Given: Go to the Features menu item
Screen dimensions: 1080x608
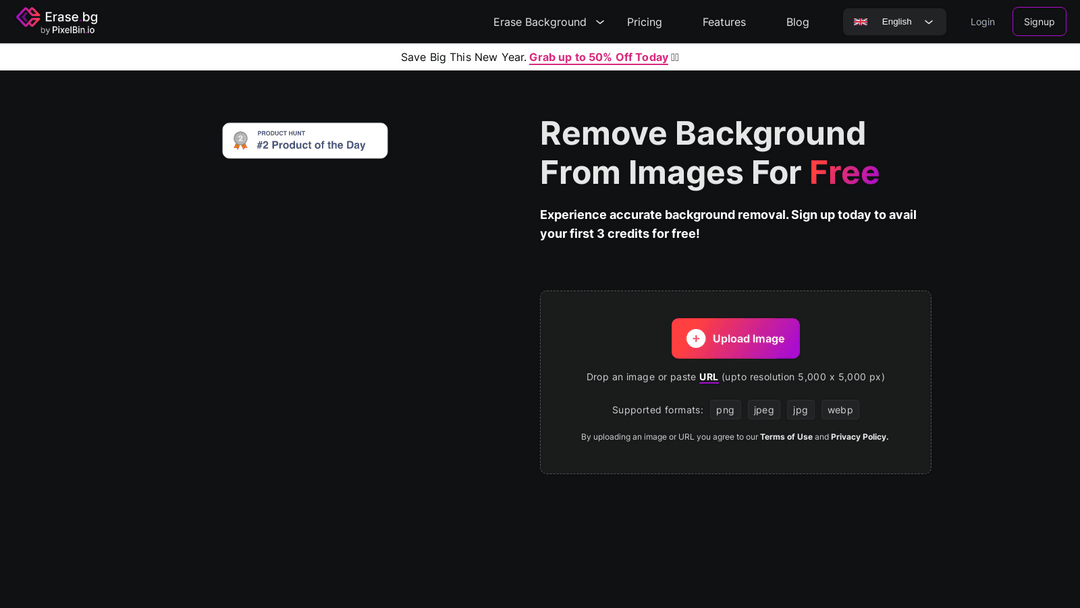Looking at the screenshot, I should (x=724, y=22).
